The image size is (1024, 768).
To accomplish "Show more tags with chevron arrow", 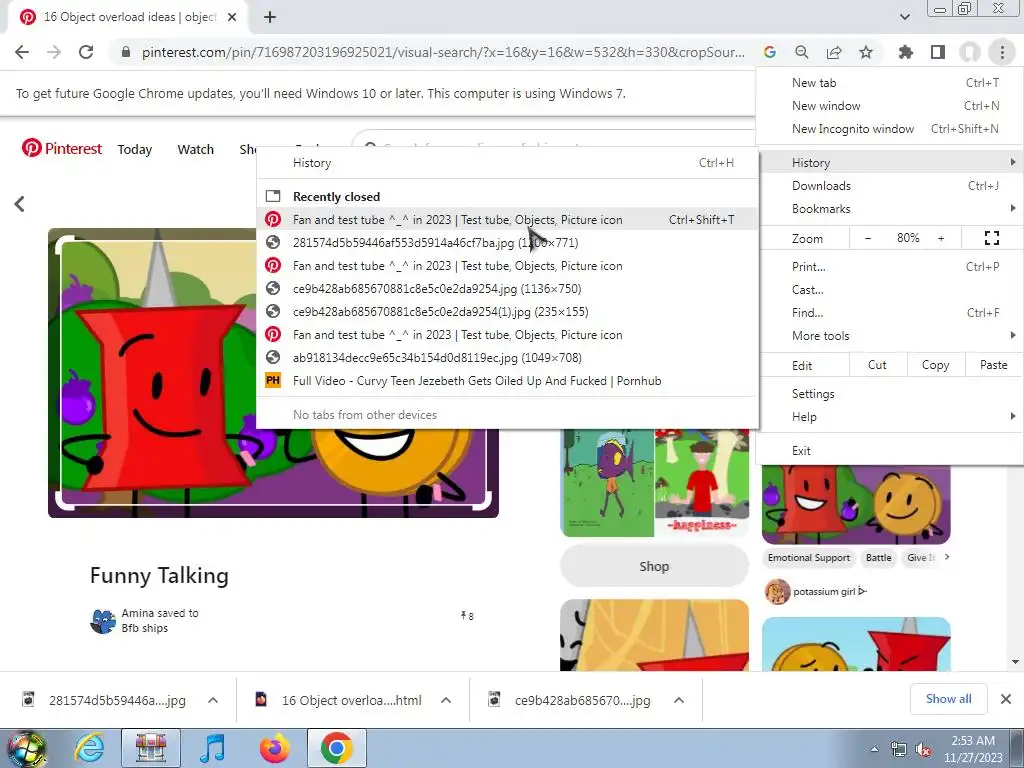I will (947, 557).
